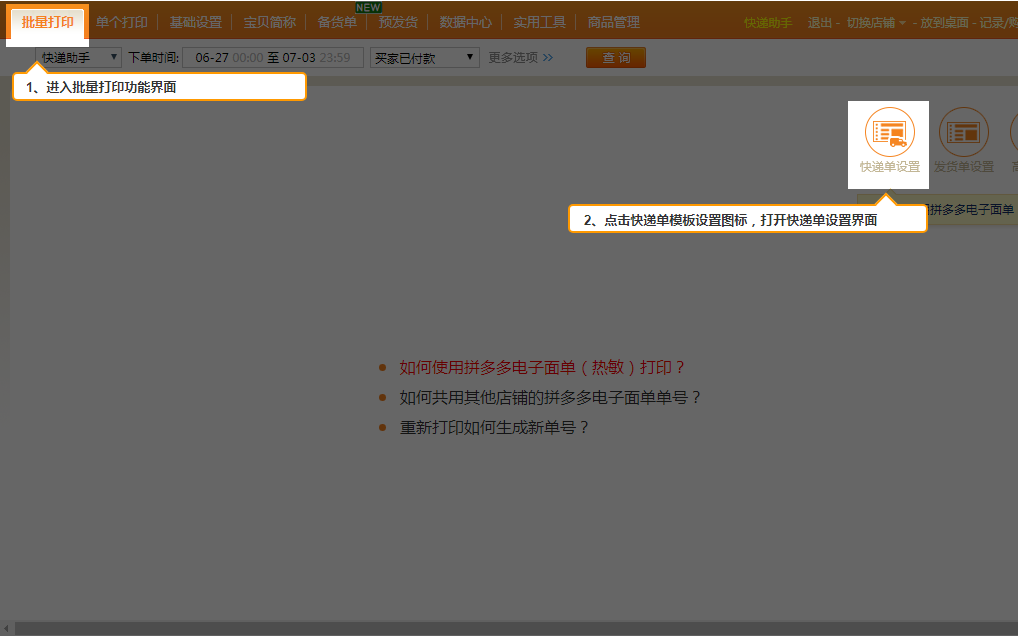The width and height of the screenshot is (1018, 636).
Task: Open 数据中心 tab
Action: 465,22
